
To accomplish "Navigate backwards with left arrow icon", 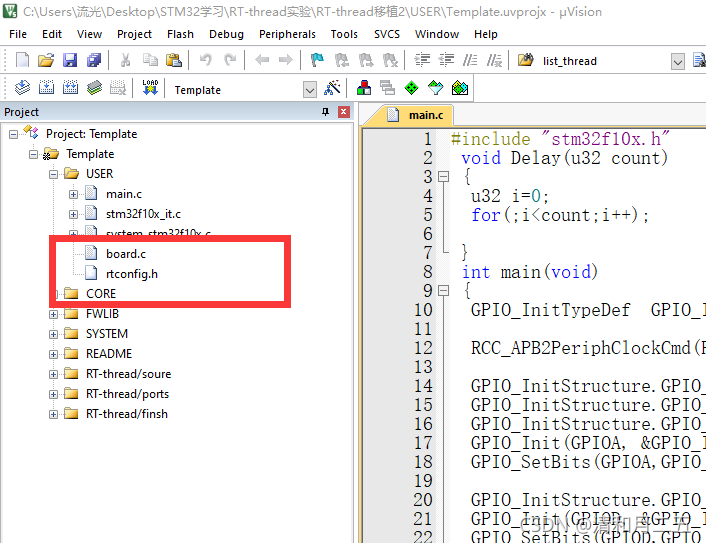I will 262,60.
